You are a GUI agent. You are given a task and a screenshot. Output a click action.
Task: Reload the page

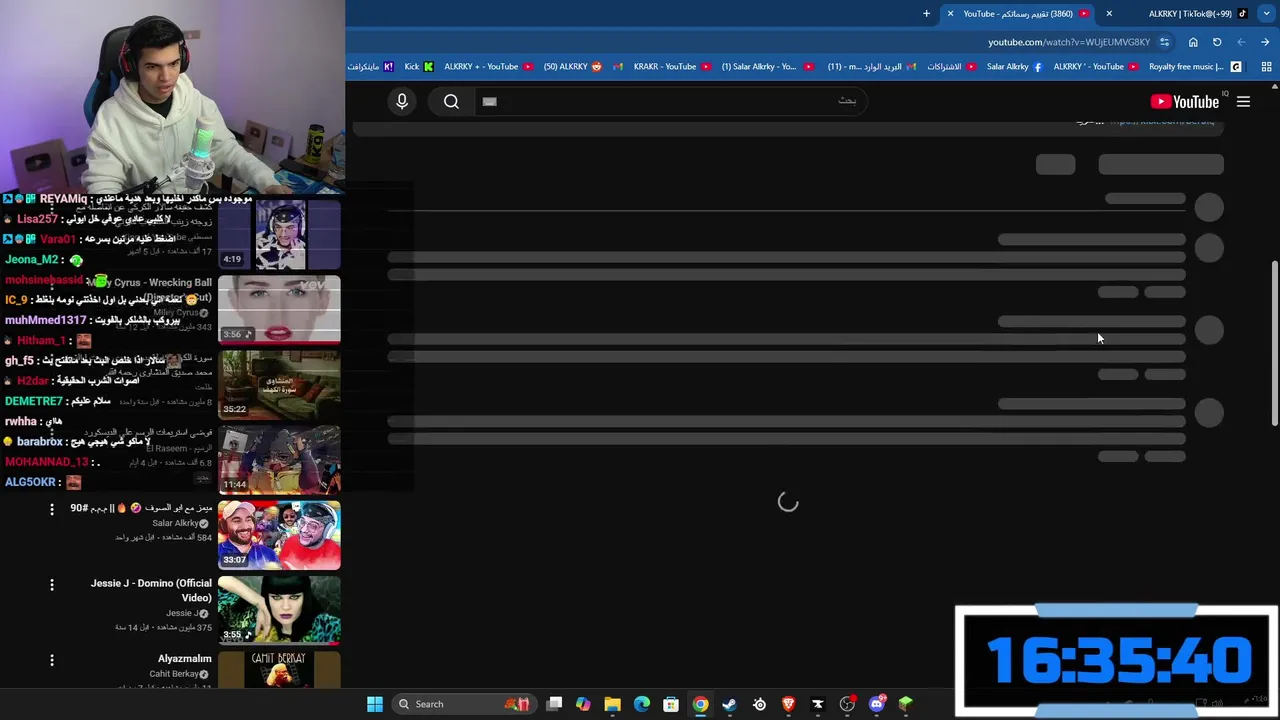tap(1217, 42)
